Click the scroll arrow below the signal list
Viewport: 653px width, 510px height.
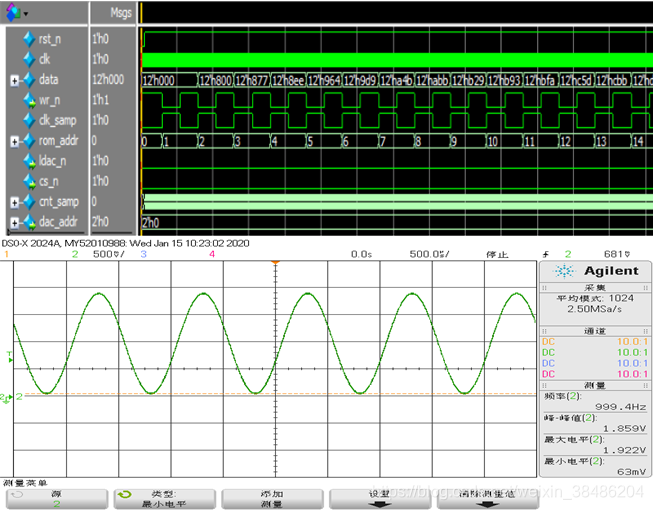[8, 233]
